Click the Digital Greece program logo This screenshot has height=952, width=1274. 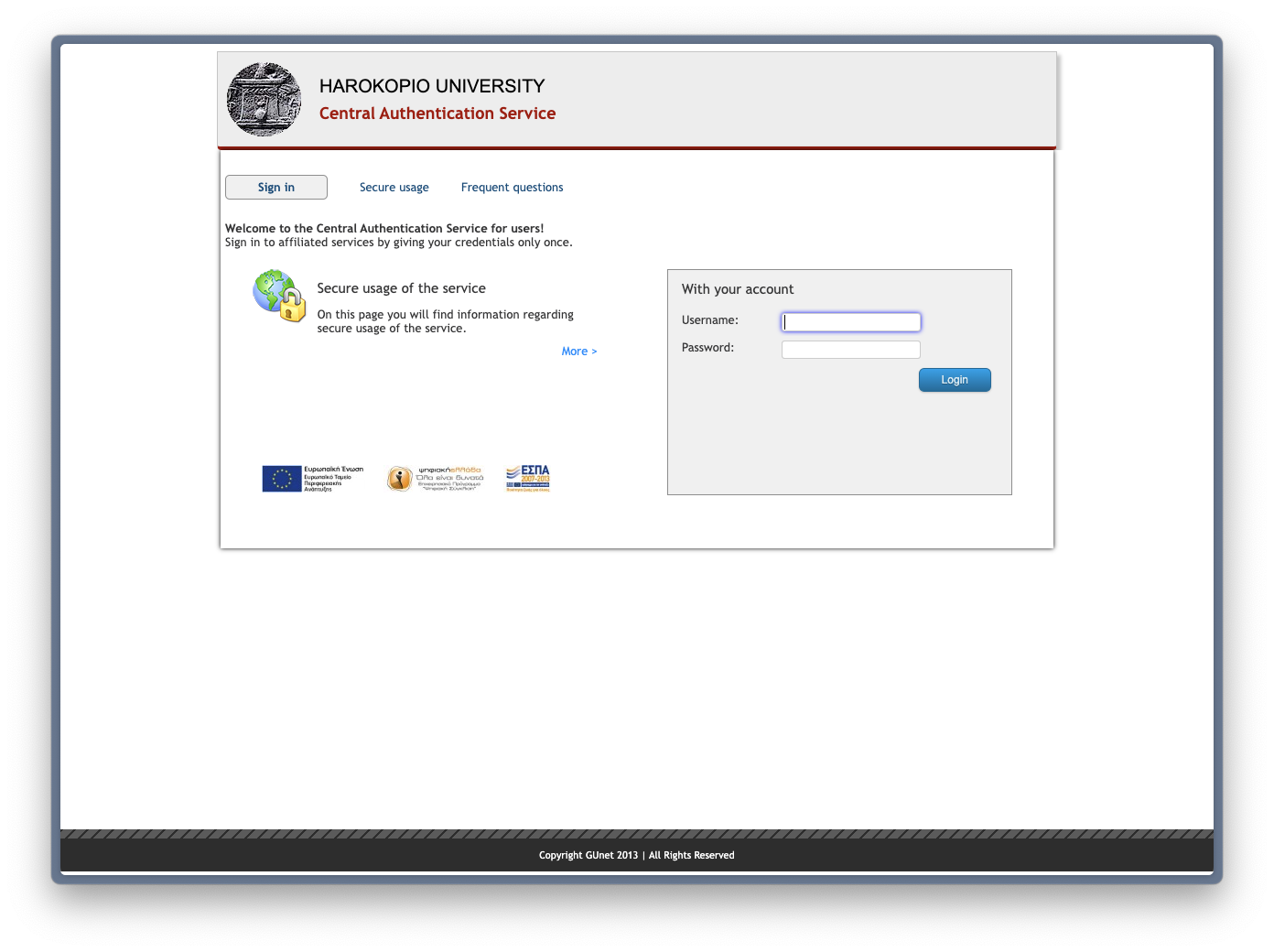point(435,479)
